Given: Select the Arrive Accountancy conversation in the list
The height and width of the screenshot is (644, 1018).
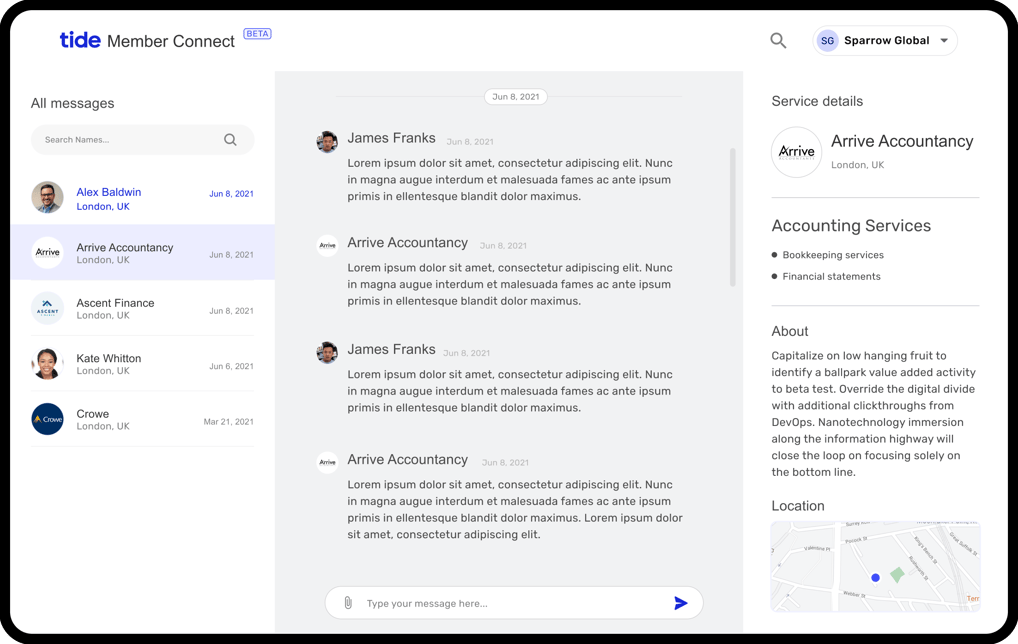Looking at the screenshot, I should [x=142, y=253].
